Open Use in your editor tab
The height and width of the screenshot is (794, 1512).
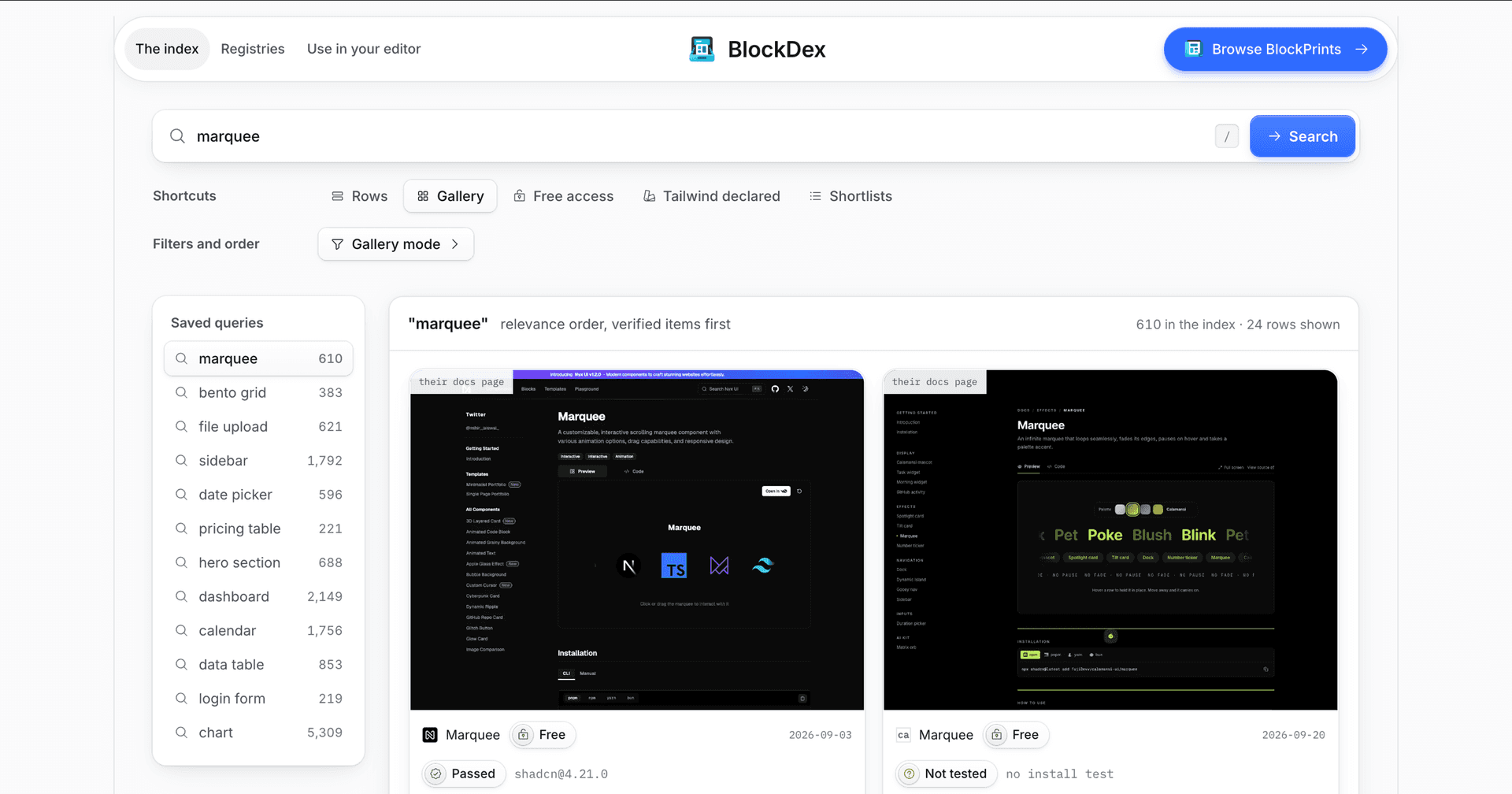pyautogui.click(x=364, y=49)
